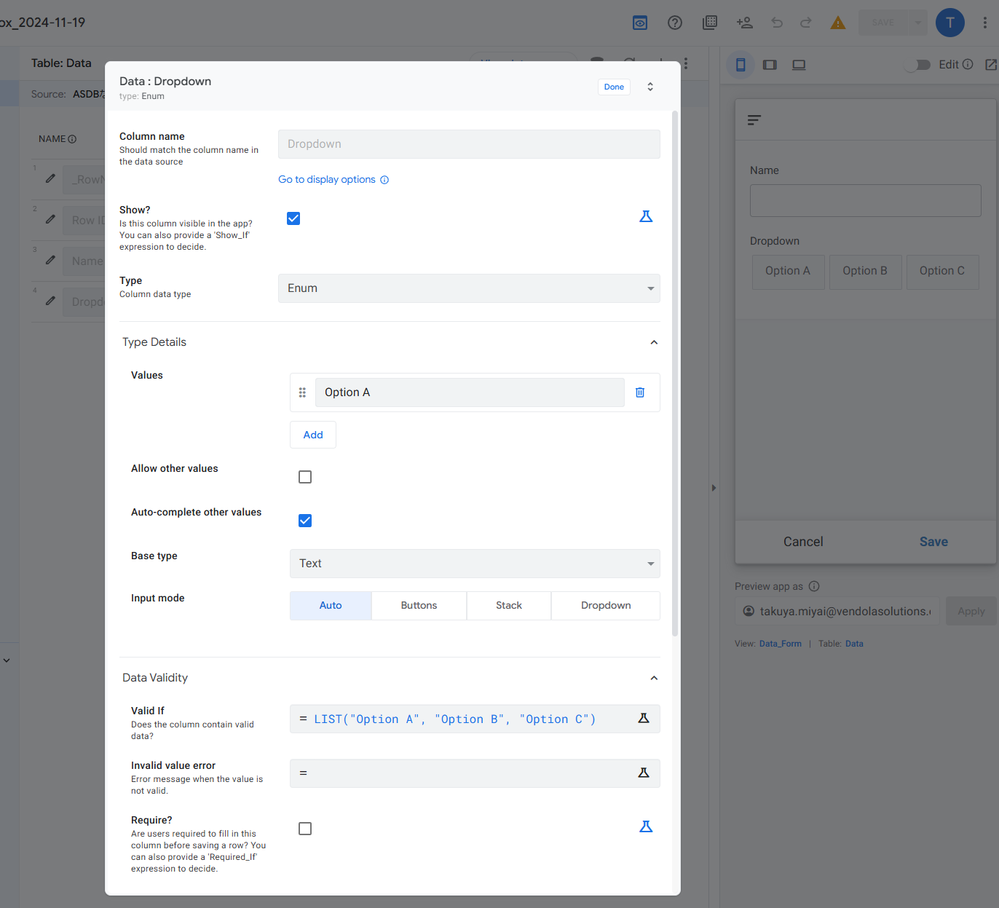Viewport: 999px width, 908px height.
Task: Click the flask icon beside Require?
Action: coord(645,826)
